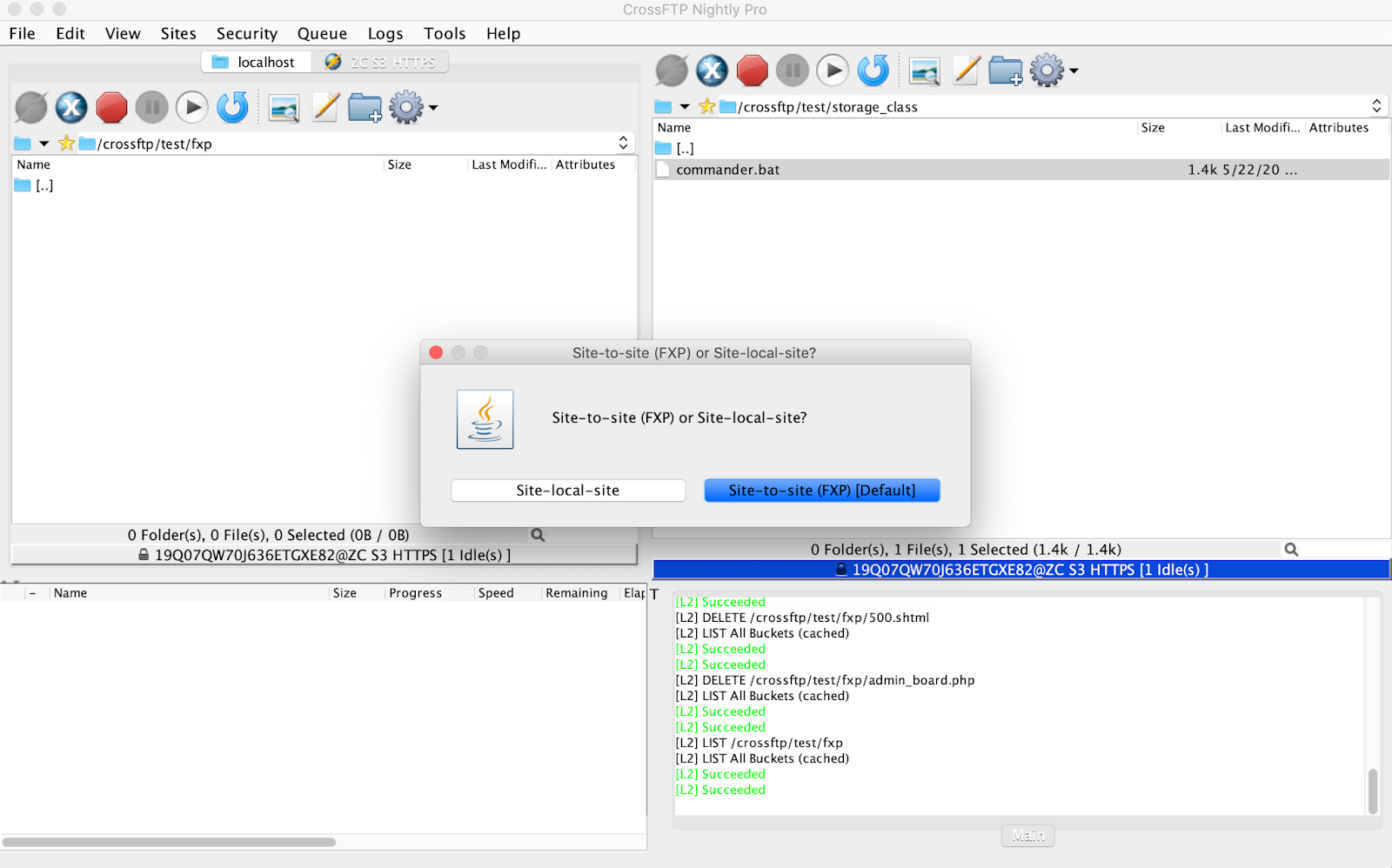Click the left pane blue X disconnect icon
The width and height of the screenshot is (1392, 868).
(71, 108)
